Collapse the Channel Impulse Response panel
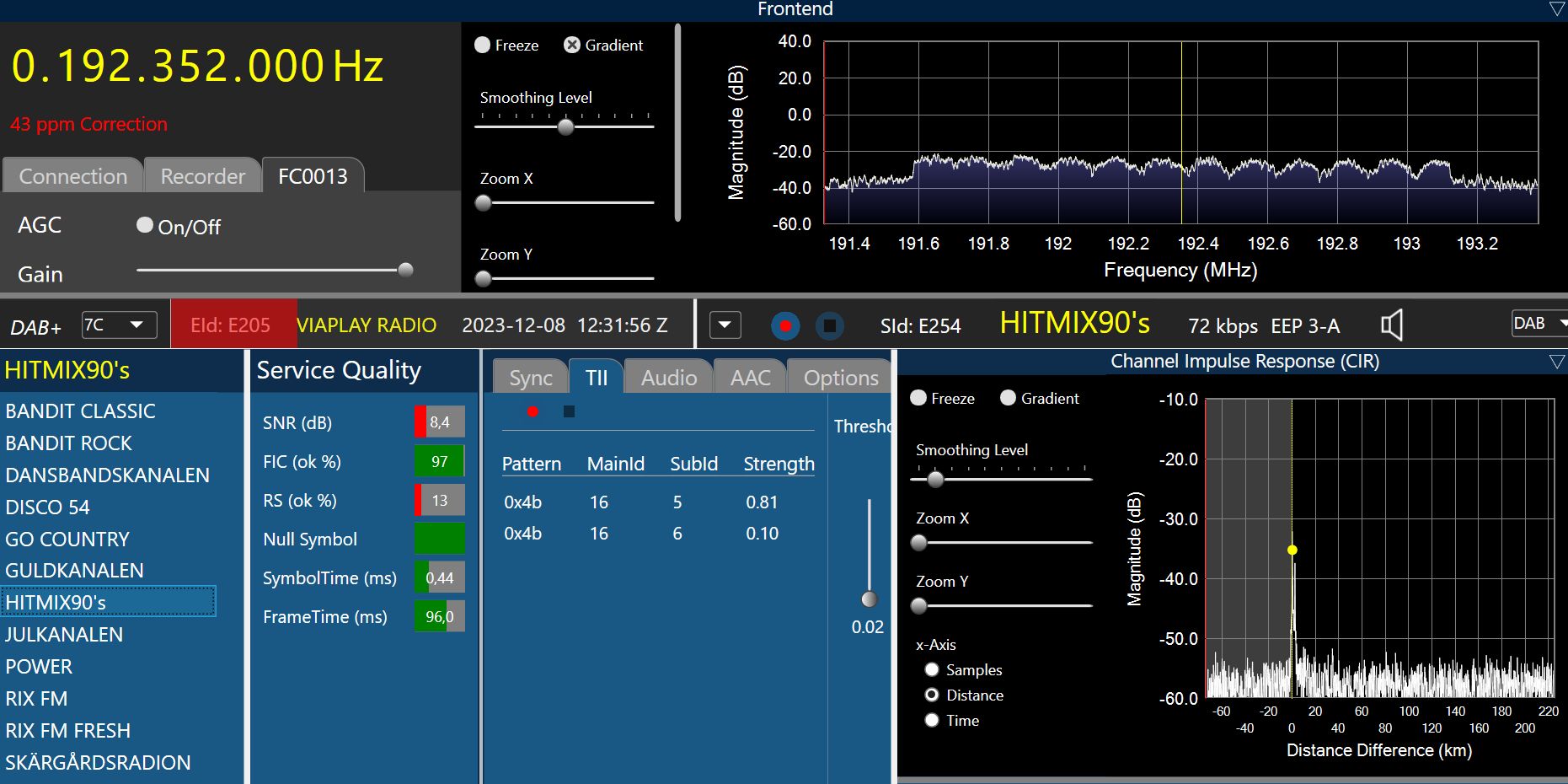1568x784 pixels. [1556, 362]
